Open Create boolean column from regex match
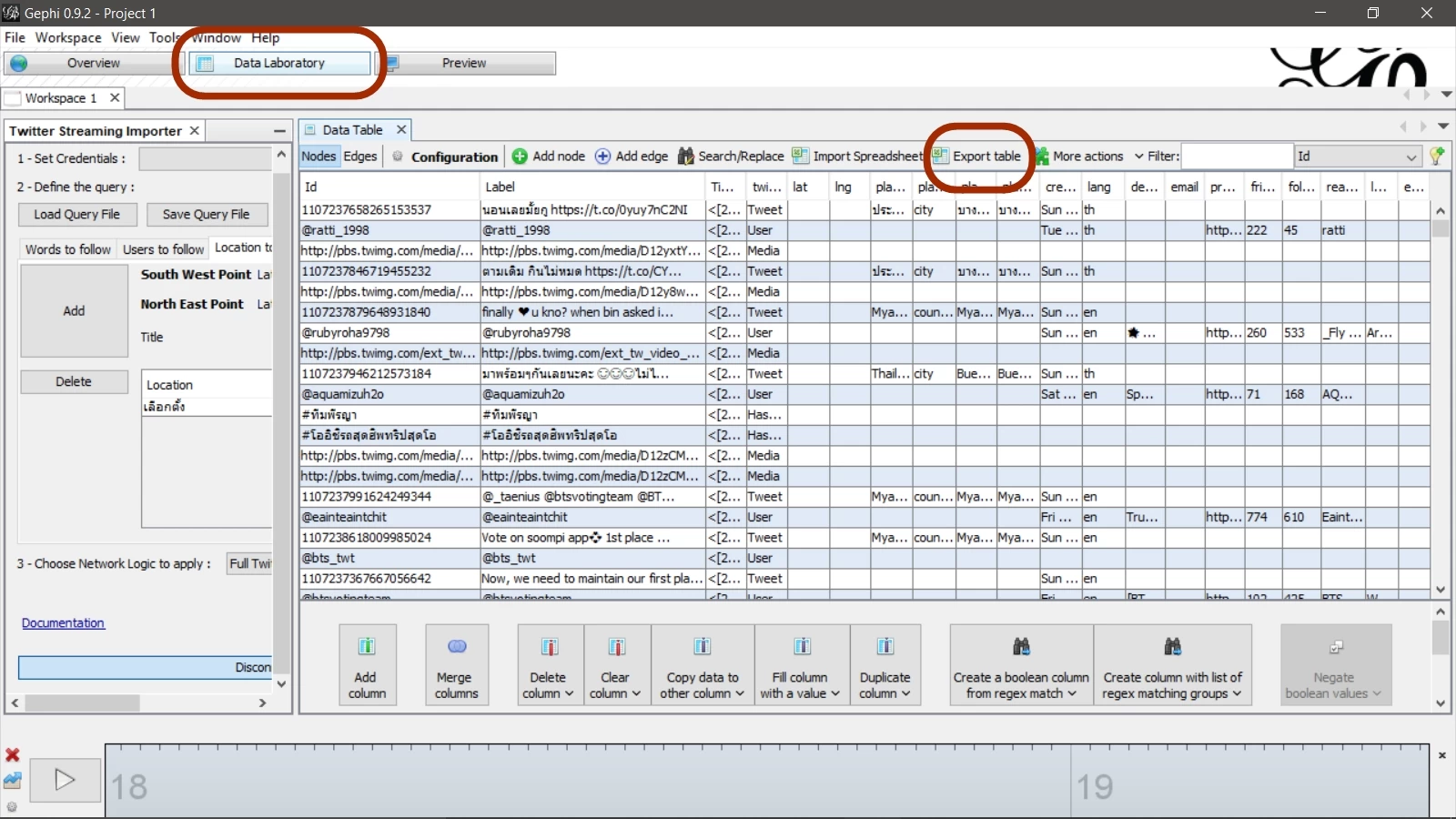The image size is (1456, 819). point(1021,664)
